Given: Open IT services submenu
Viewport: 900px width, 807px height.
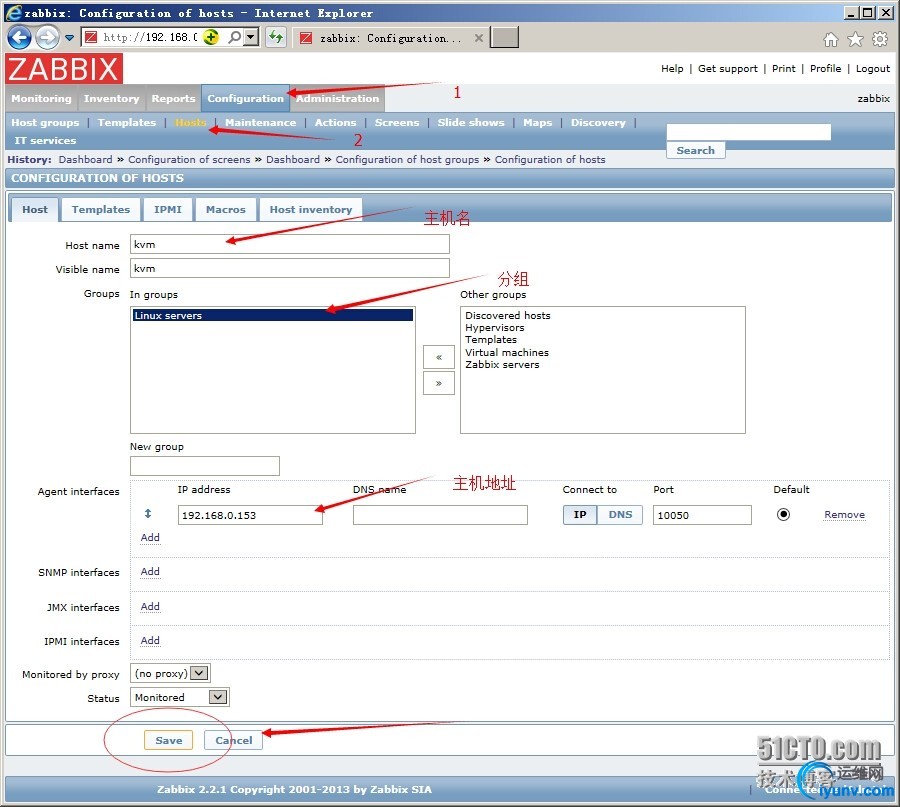Looking at the screenshot, I should (45, 141).
